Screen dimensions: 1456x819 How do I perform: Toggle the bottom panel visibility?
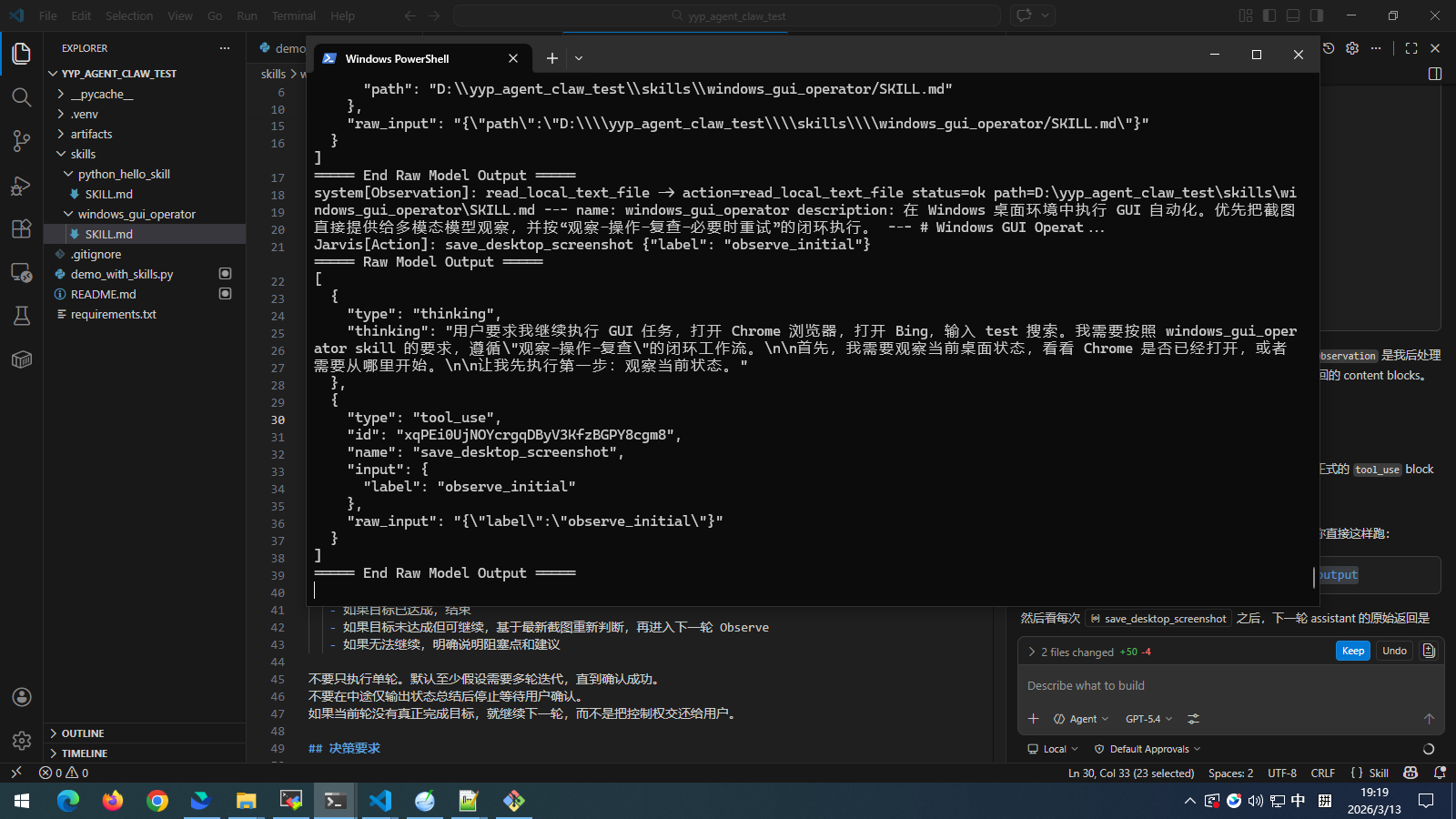[1293, 15]
